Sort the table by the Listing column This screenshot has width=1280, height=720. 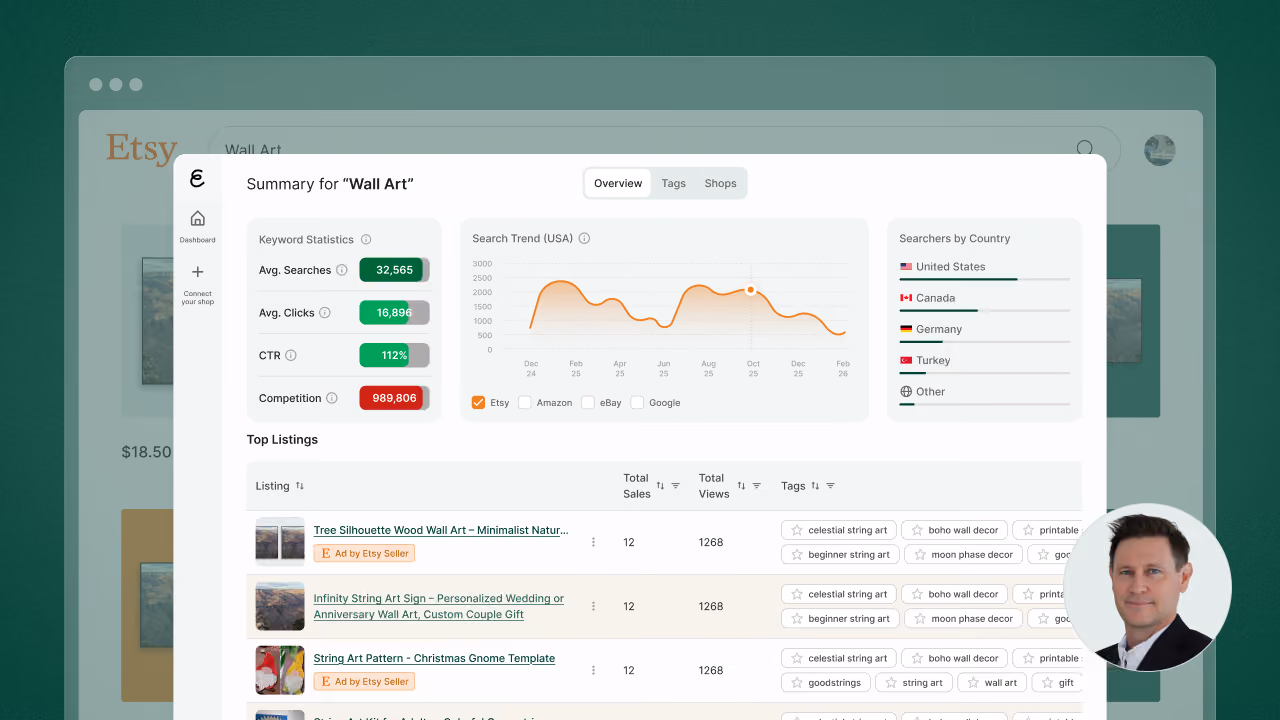(300, 486)
